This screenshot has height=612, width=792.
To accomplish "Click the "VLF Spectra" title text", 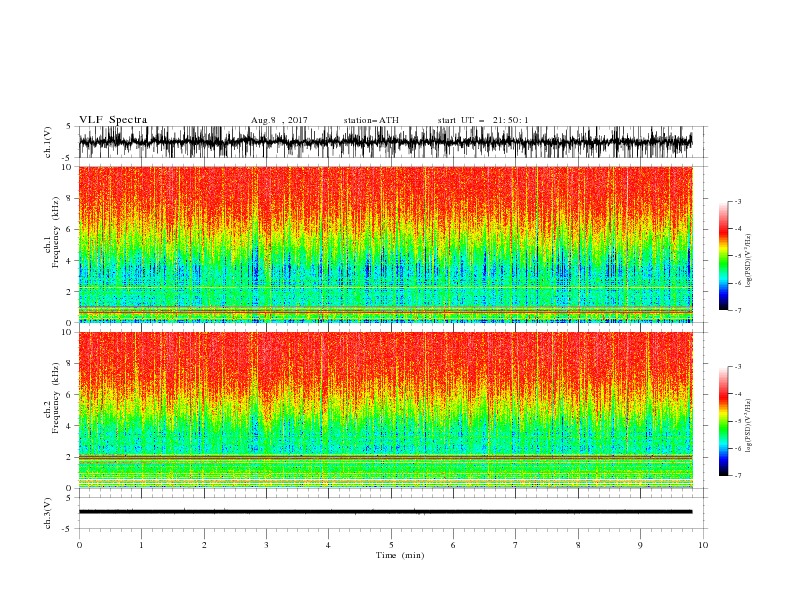I will (113, 120).
